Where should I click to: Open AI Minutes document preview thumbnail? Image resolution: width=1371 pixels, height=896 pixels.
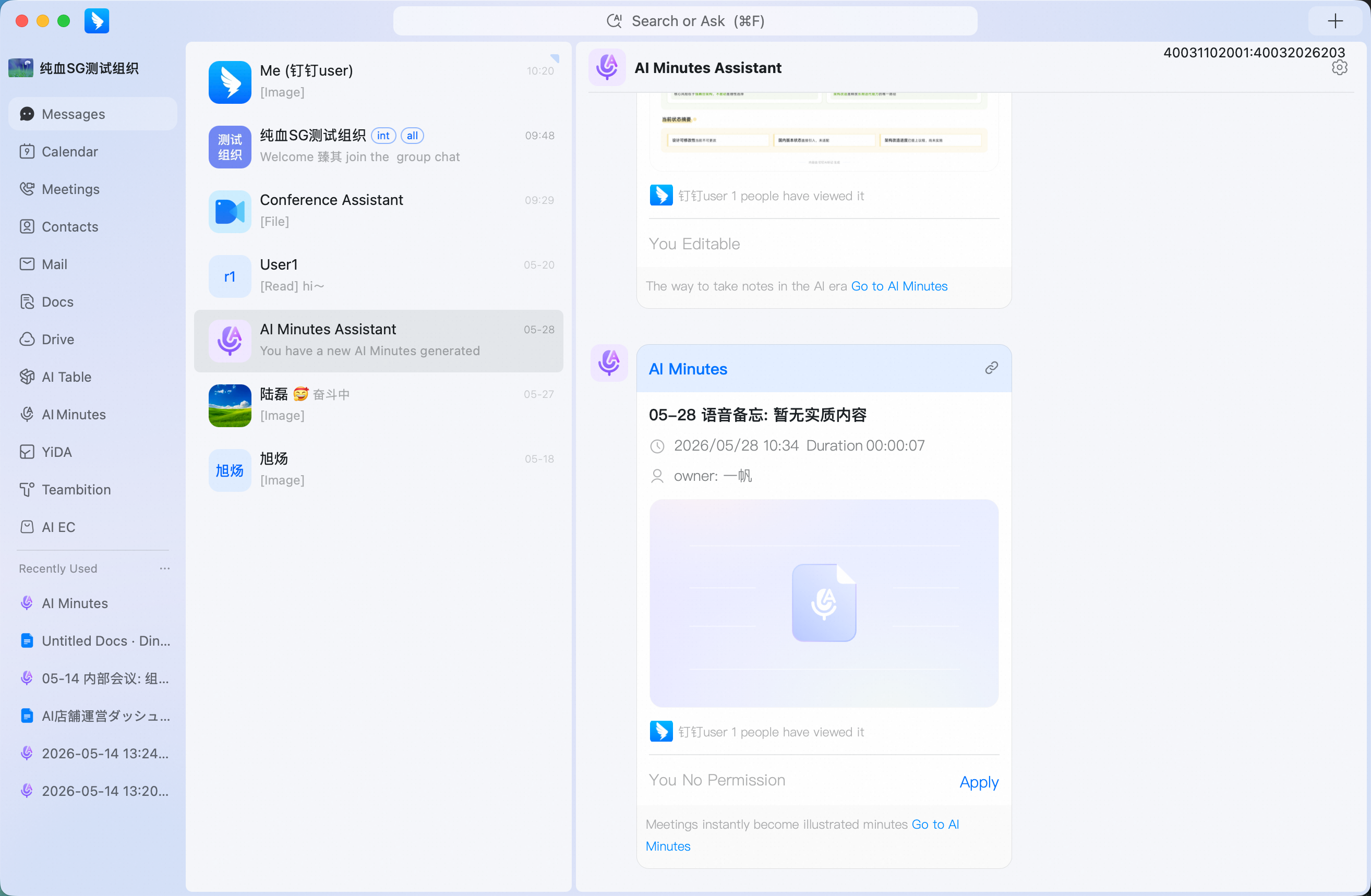tap(824, 603)
